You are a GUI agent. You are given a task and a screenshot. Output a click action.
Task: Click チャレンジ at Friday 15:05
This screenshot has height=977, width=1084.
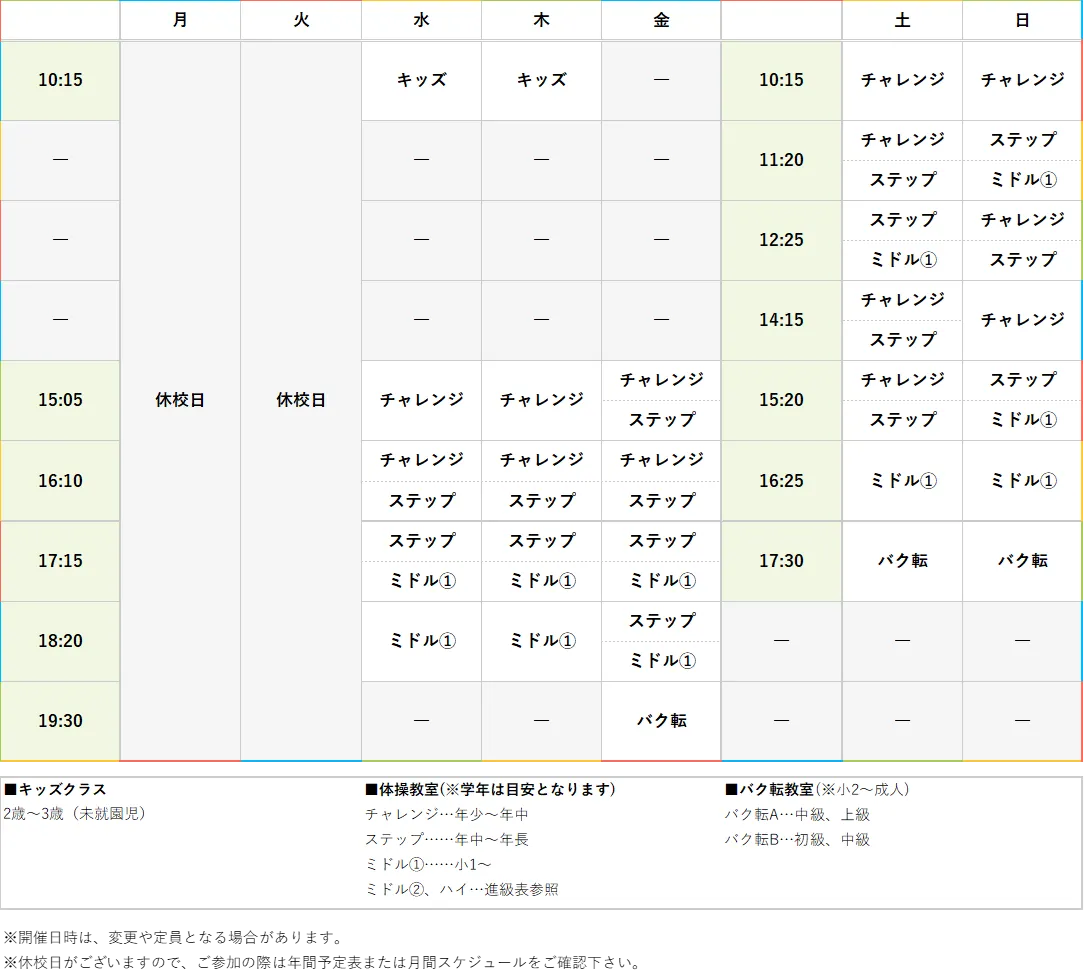tap(660, 381)
